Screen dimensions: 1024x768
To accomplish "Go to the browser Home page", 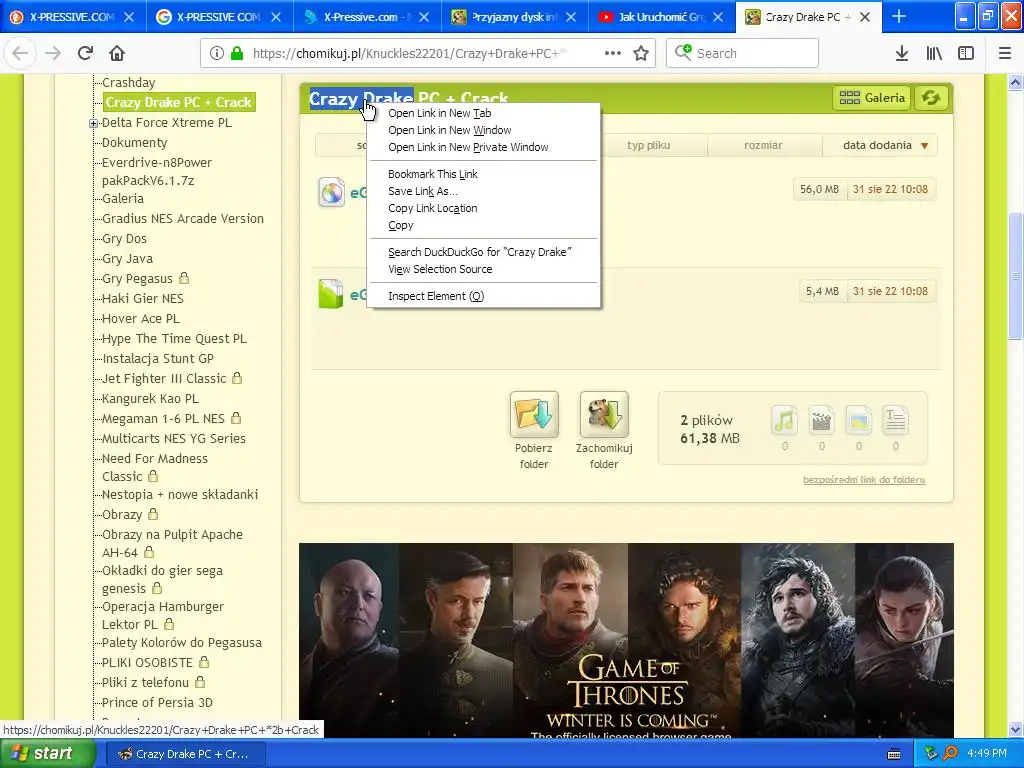I will [x=117, y=54].
